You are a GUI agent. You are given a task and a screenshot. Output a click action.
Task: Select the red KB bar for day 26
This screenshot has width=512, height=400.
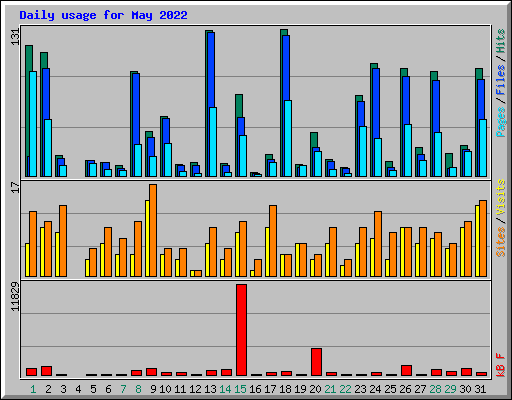point(406,370)
